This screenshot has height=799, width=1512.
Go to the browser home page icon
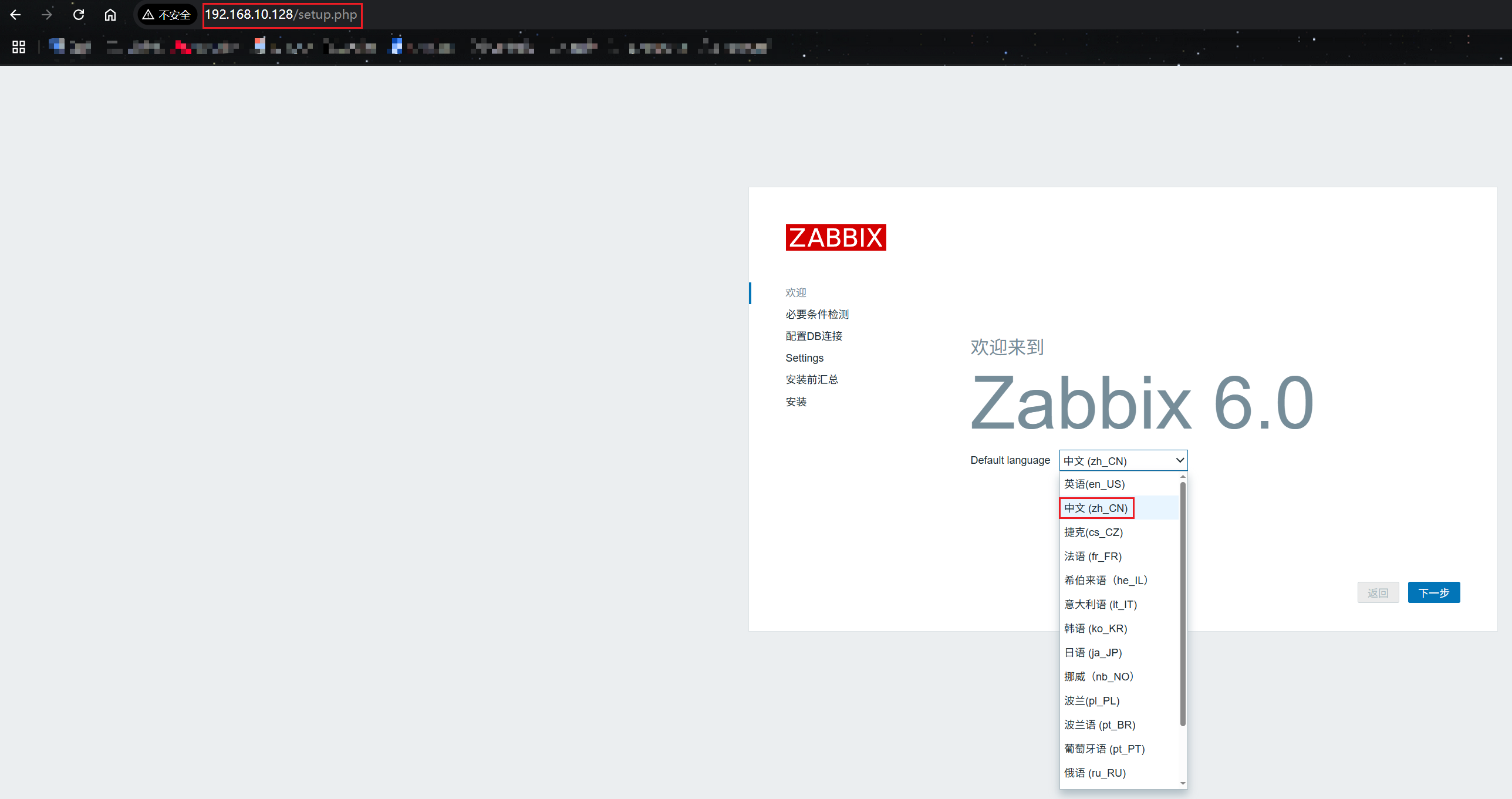point(110,15)
